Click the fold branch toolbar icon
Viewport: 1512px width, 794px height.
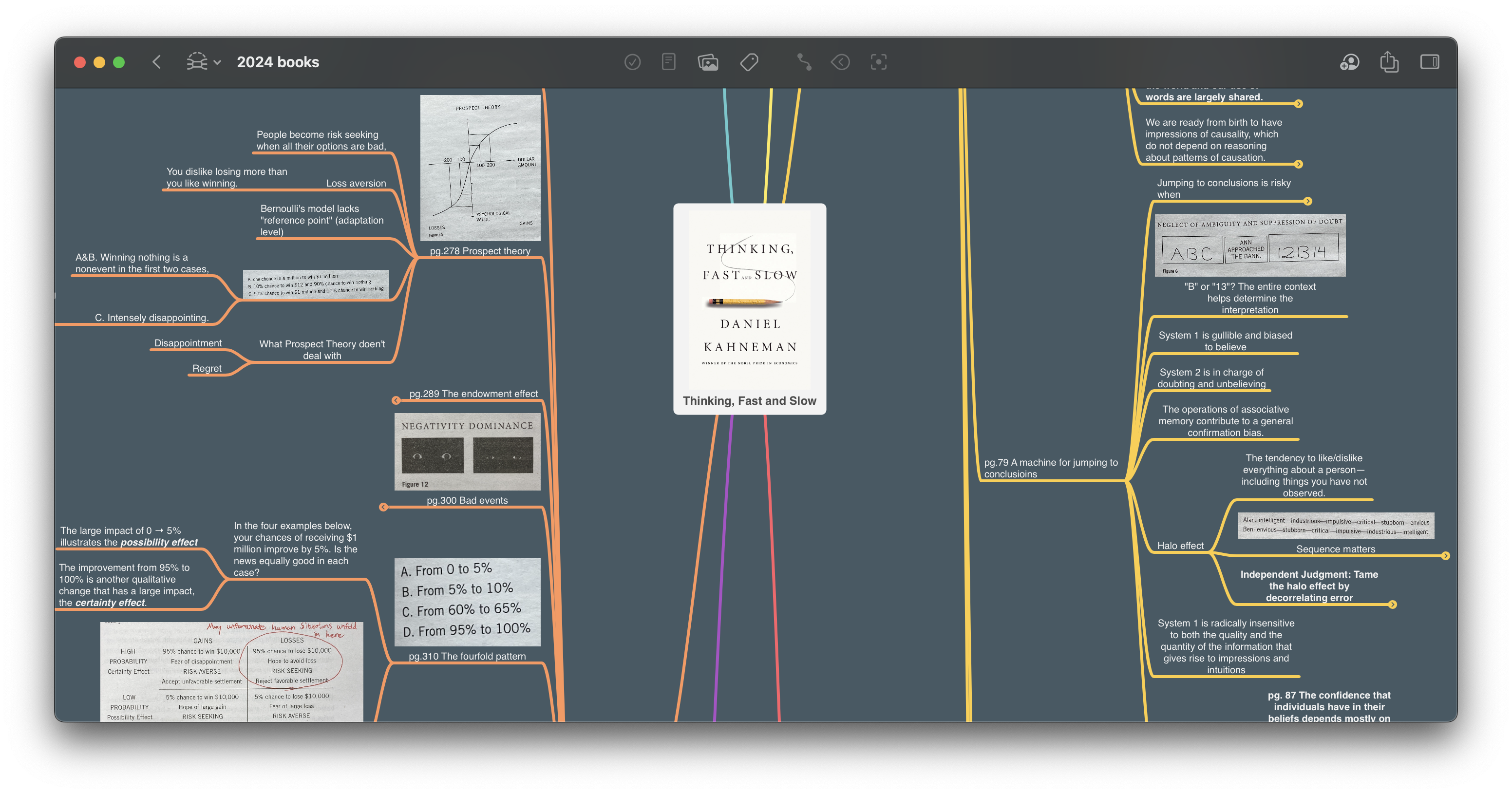[841, 61]
